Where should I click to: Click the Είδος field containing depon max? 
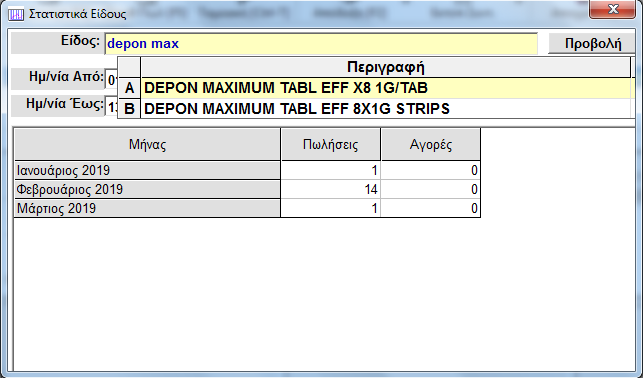tap(321, 44)
